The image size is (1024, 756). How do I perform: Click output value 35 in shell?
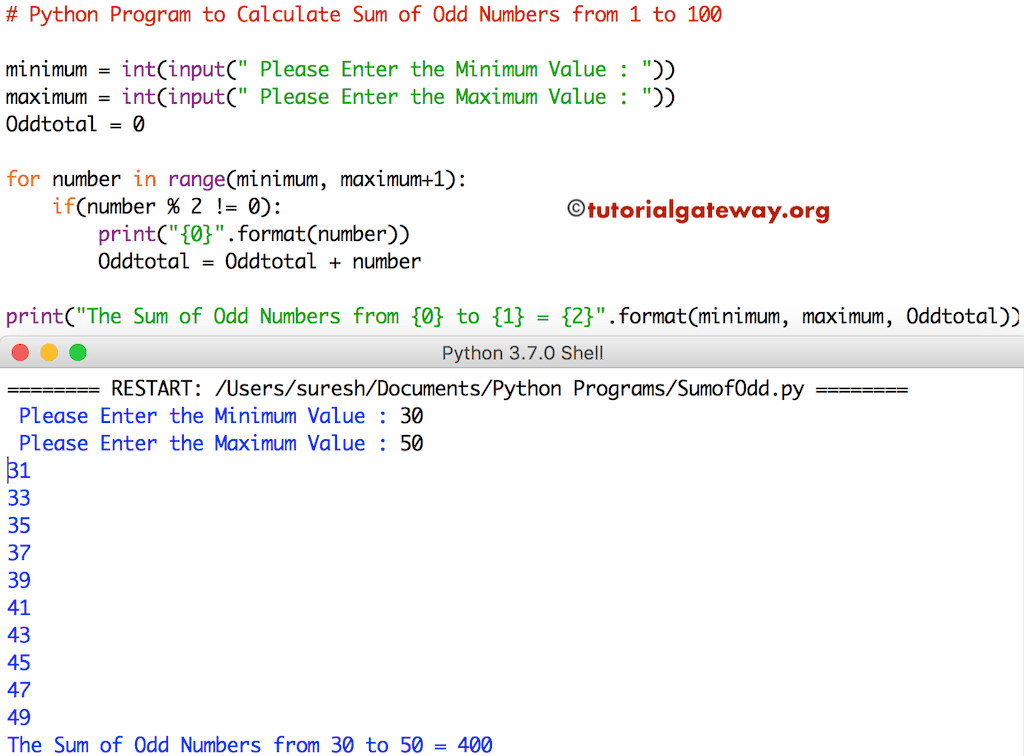tap(18, 526)
